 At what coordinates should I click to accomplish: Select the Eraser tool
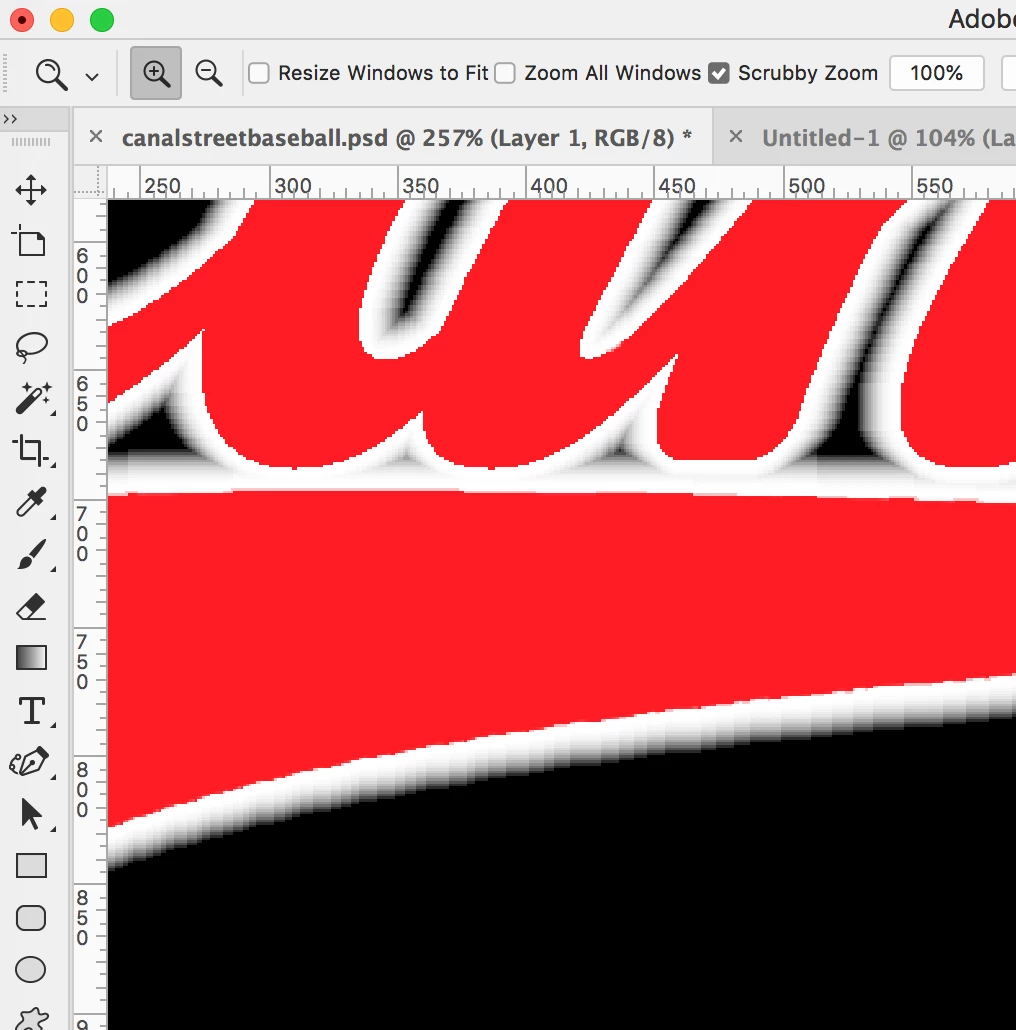tap(31, 606)
